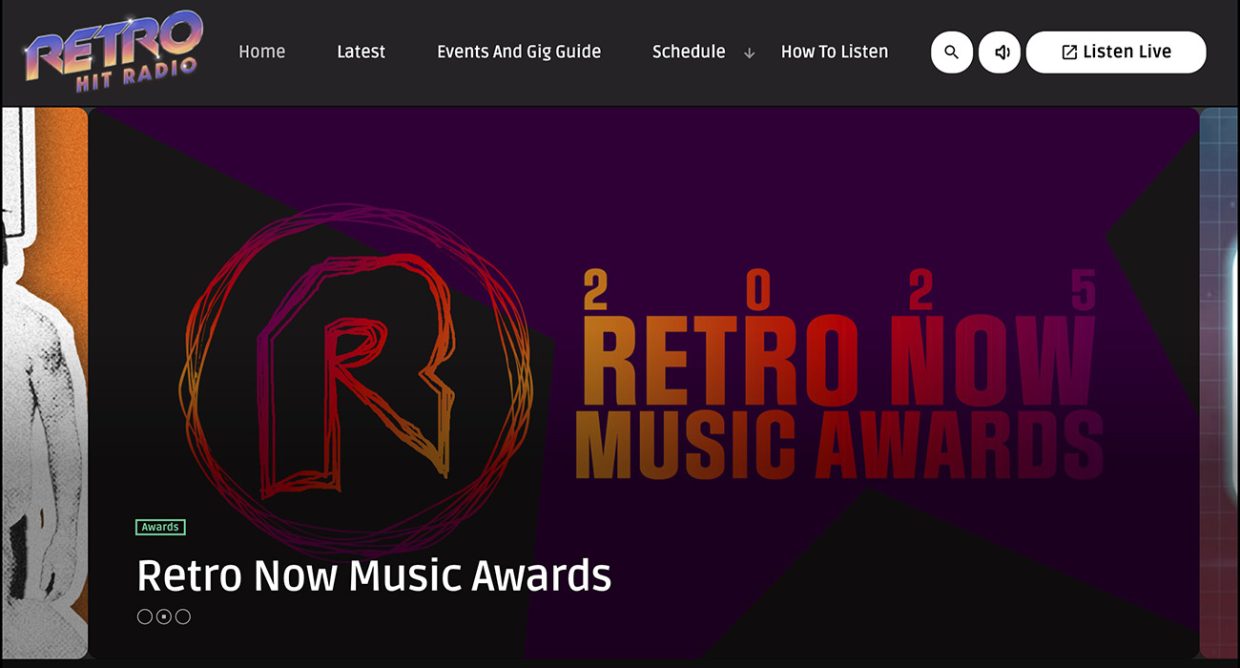This screenshot has height=668, width=1240.
Task: Select the third carousel dot
Action: (182, 617)
